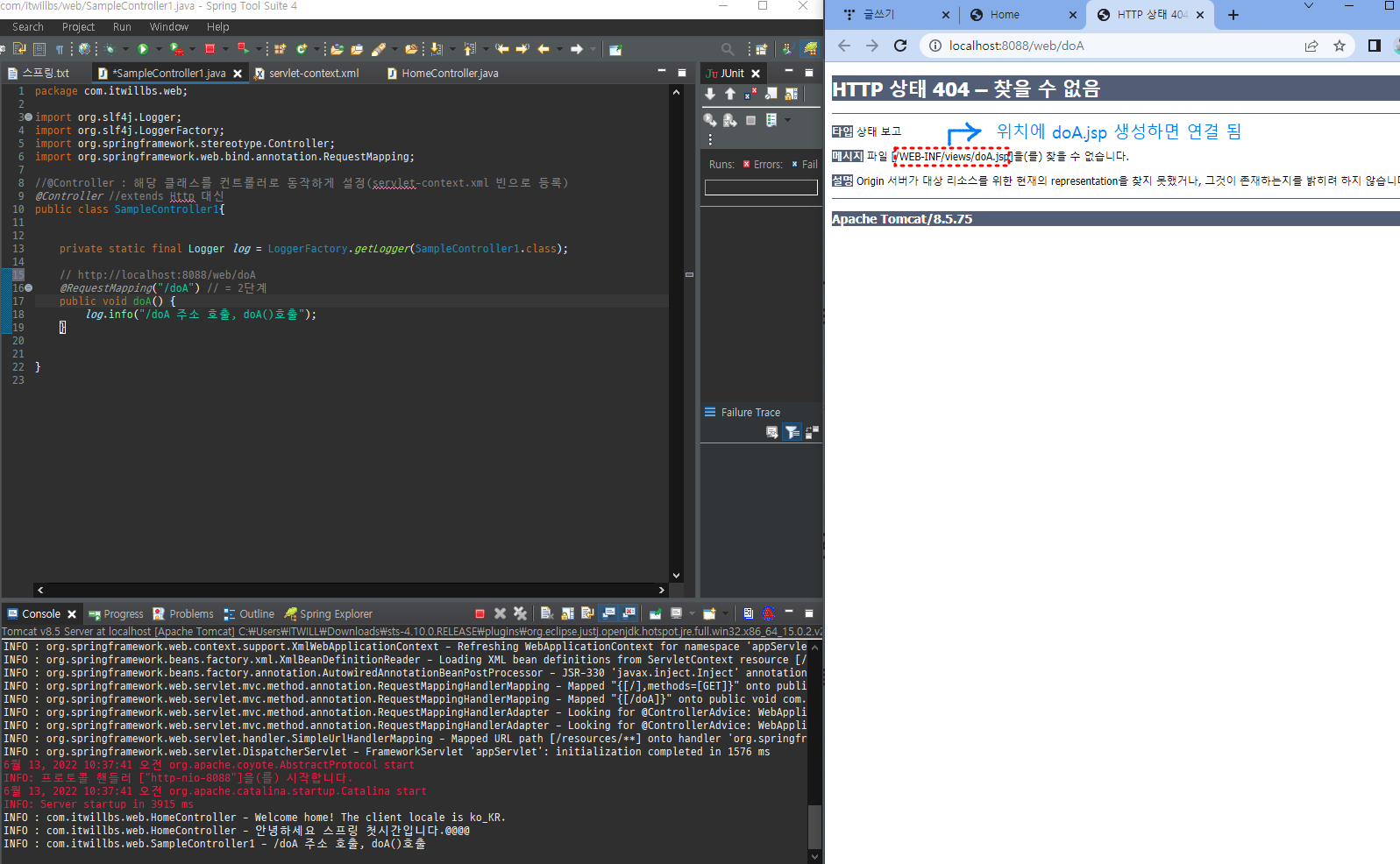The height and width of the screenshot is (864, 1400).
Task: Terminate console process red square
Action: (x=480, y=613)
